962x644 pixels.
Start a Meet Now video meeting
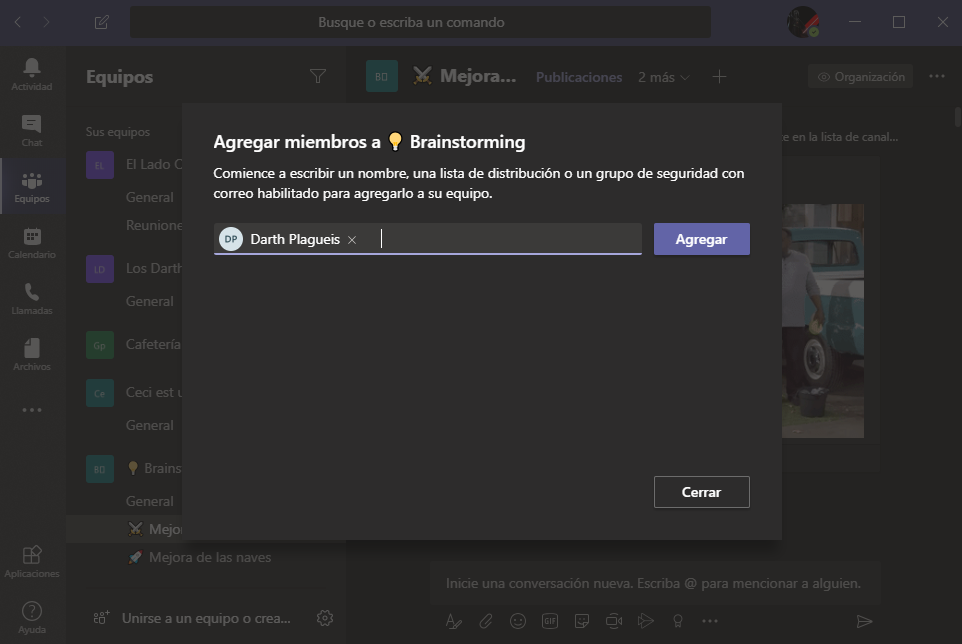coord(613,620)
